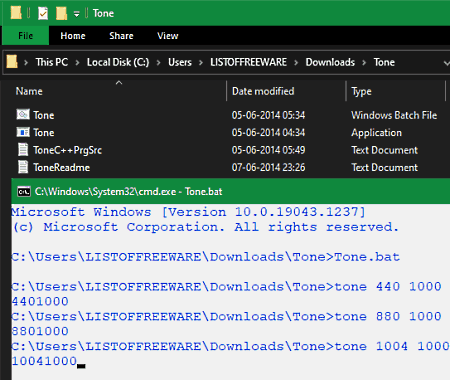The width and height of the screenshot is (450, 380).
Task: Click the Properties checkmark quick access icon
Action: pyautogui.click(x=43, y=13)
